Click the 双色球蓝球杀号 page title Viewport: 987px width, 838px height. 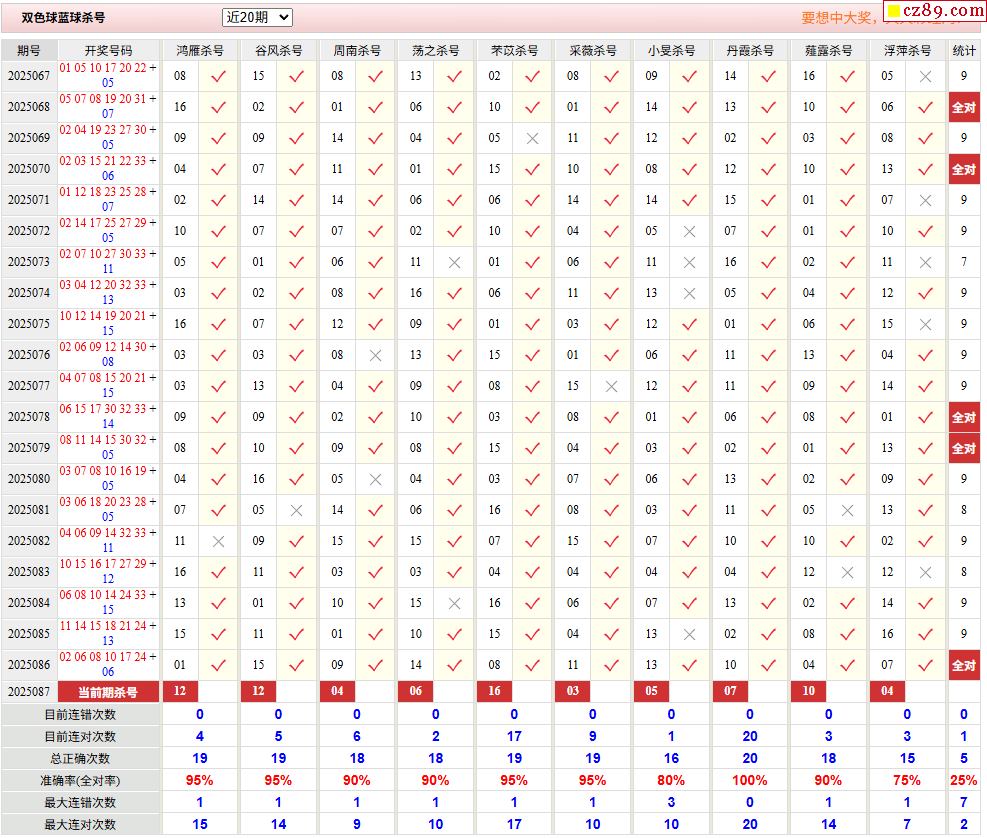(64, 18)
